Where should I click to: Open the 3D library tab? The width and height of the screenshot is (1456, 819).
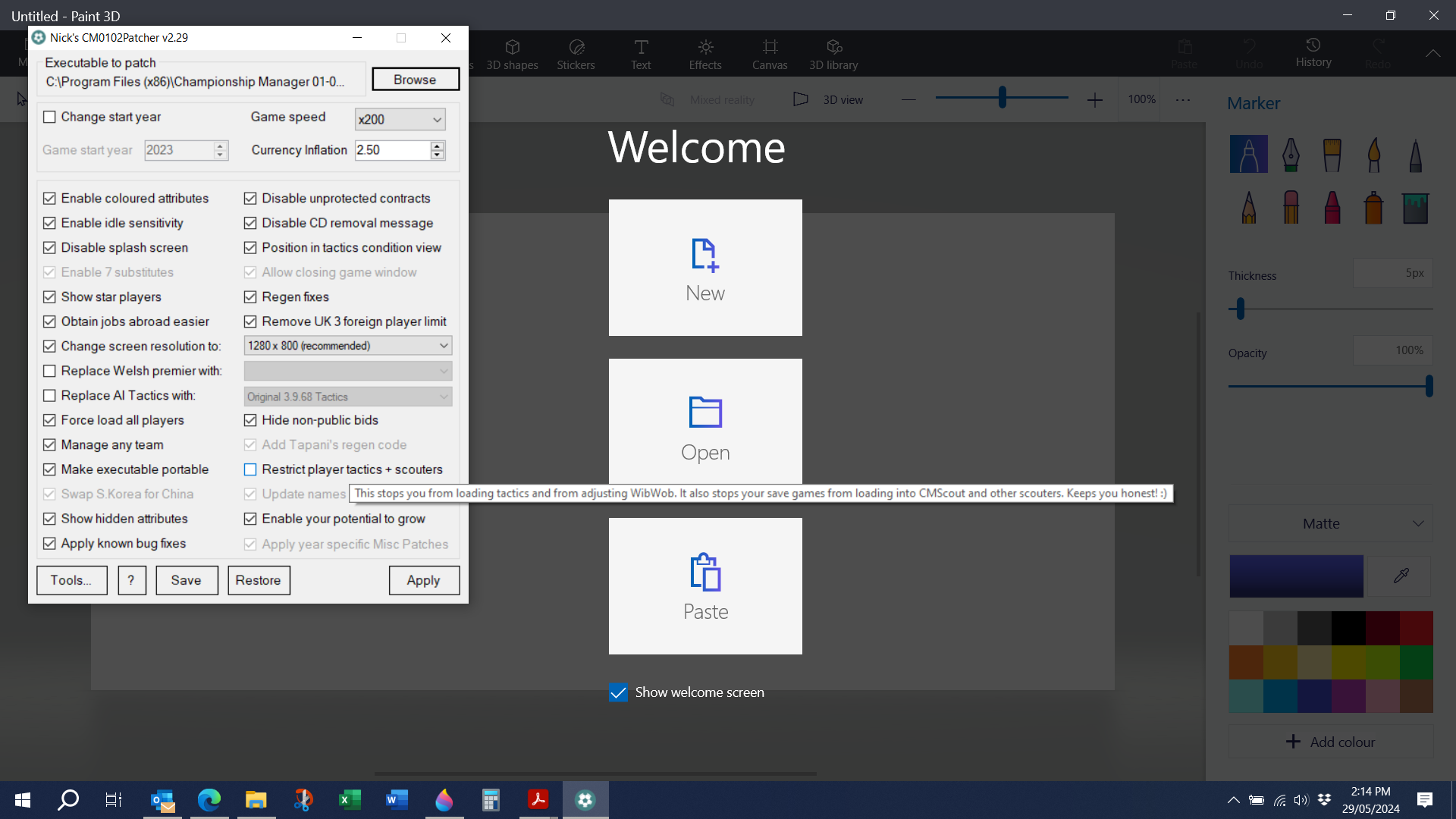(833, 55)
